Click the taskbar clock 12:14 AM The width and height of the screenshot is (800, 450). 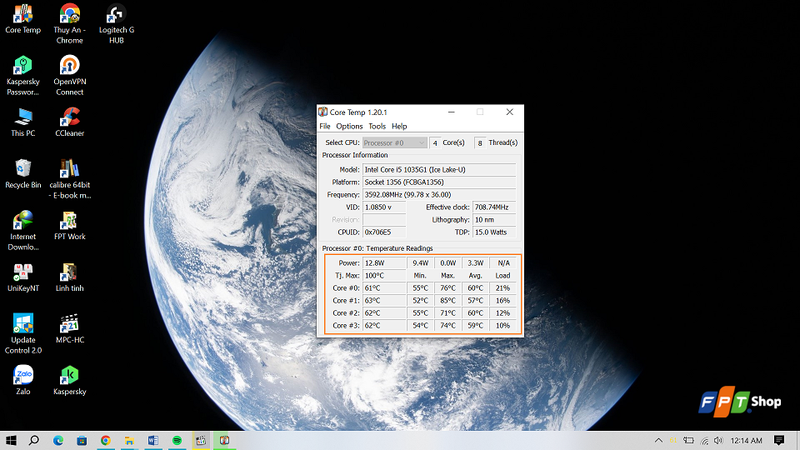coord(746,440)
